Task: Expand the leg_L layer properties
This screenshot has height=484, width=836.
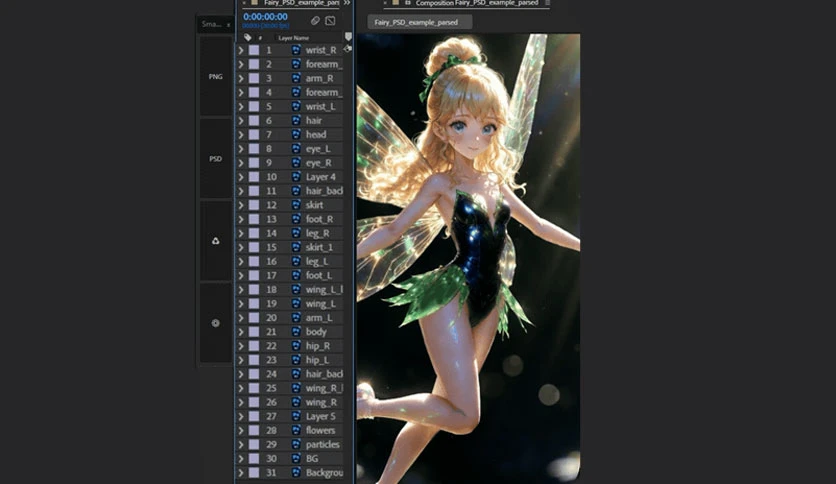Action: coord(240,261)
